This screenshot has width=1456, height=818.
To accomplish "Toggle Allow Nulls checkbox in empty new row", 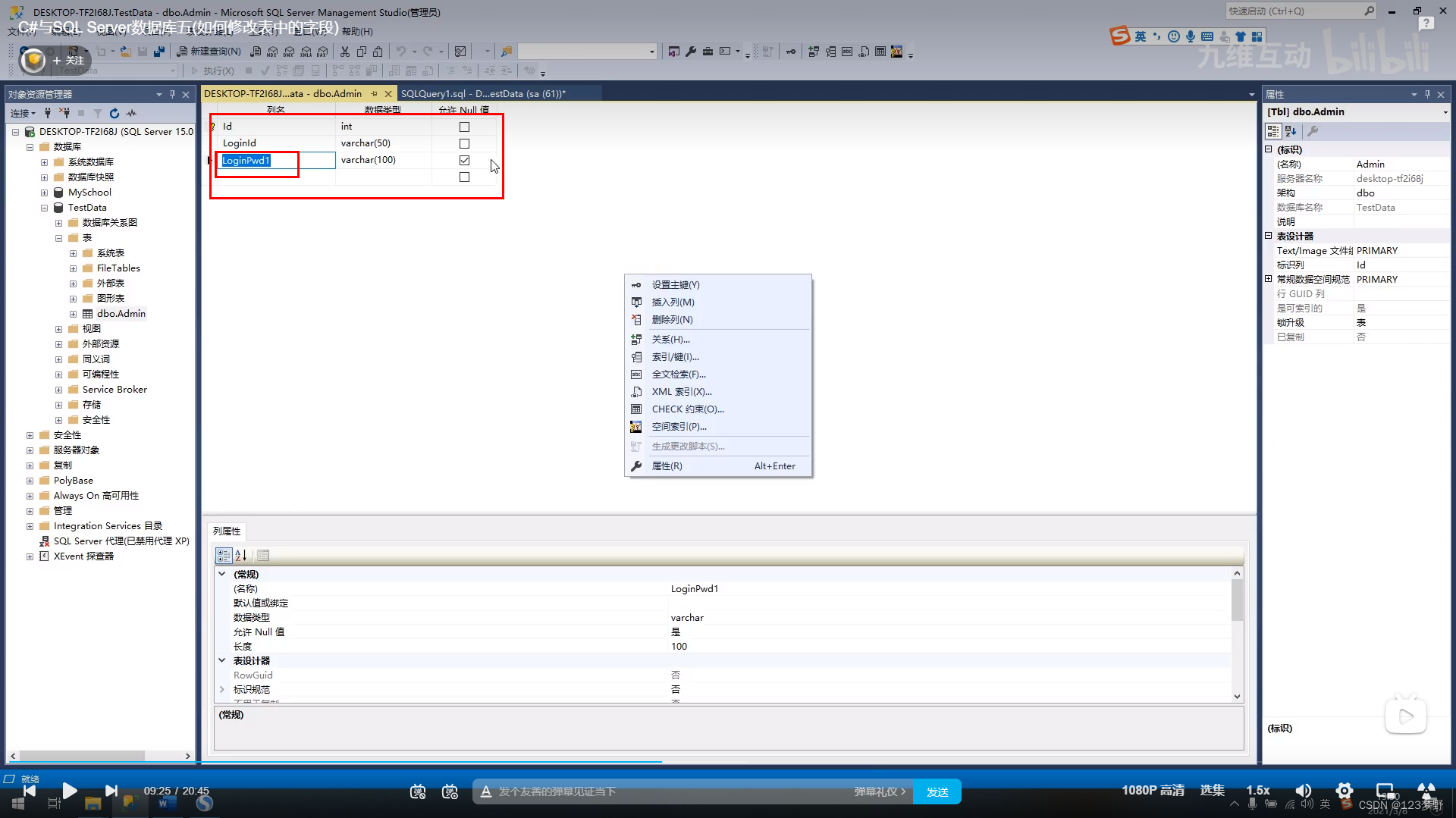I will (x=464, y=177).
